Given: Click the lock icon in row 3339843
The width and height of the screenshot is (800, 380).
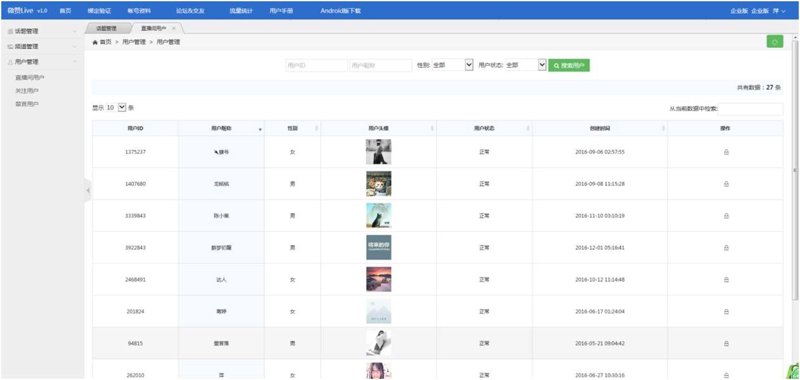Looking at the screenshot, I should [x=726, y=216].
